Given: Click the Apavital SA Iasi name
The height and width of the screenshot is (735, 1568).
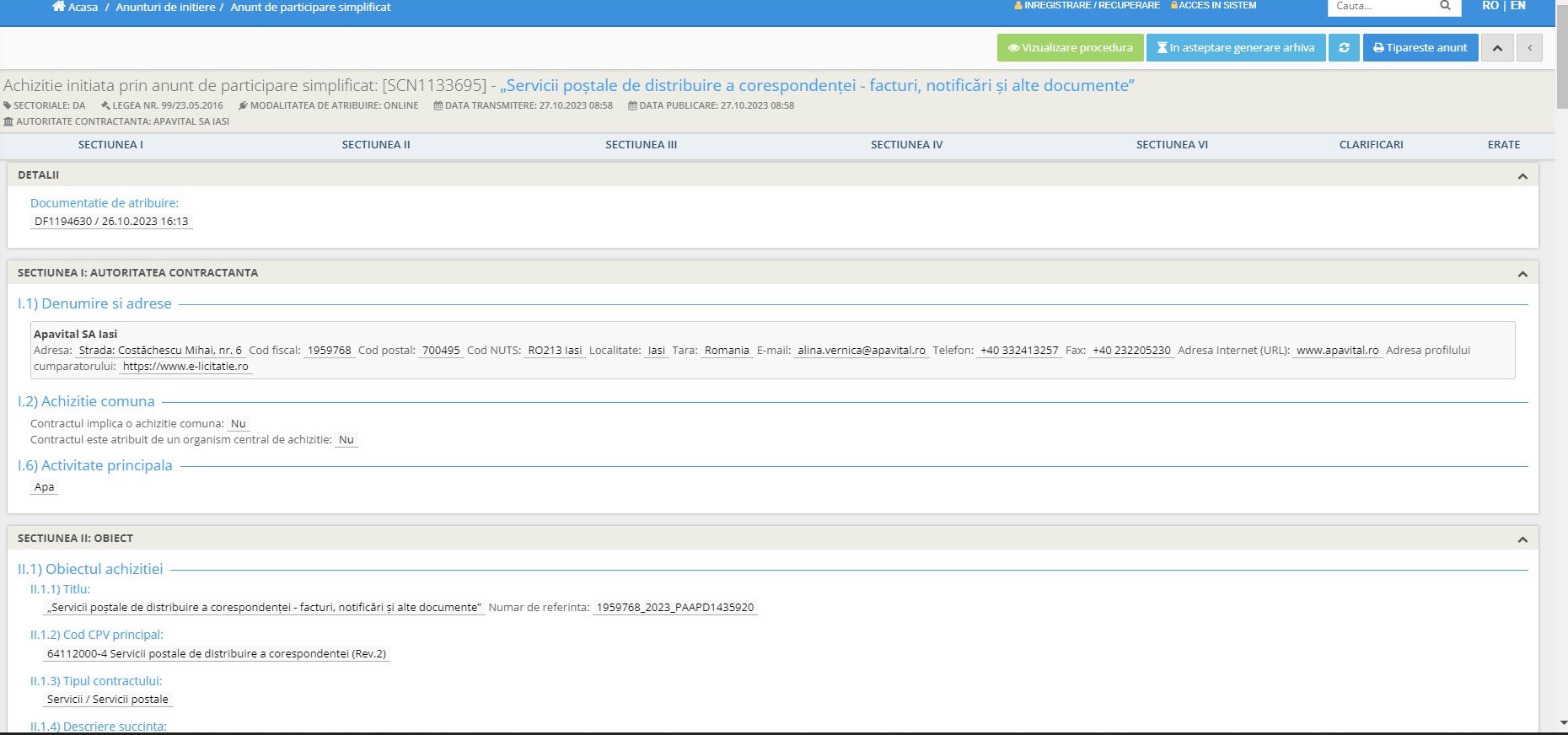Looking at the screenshot, I should (76, 335).
